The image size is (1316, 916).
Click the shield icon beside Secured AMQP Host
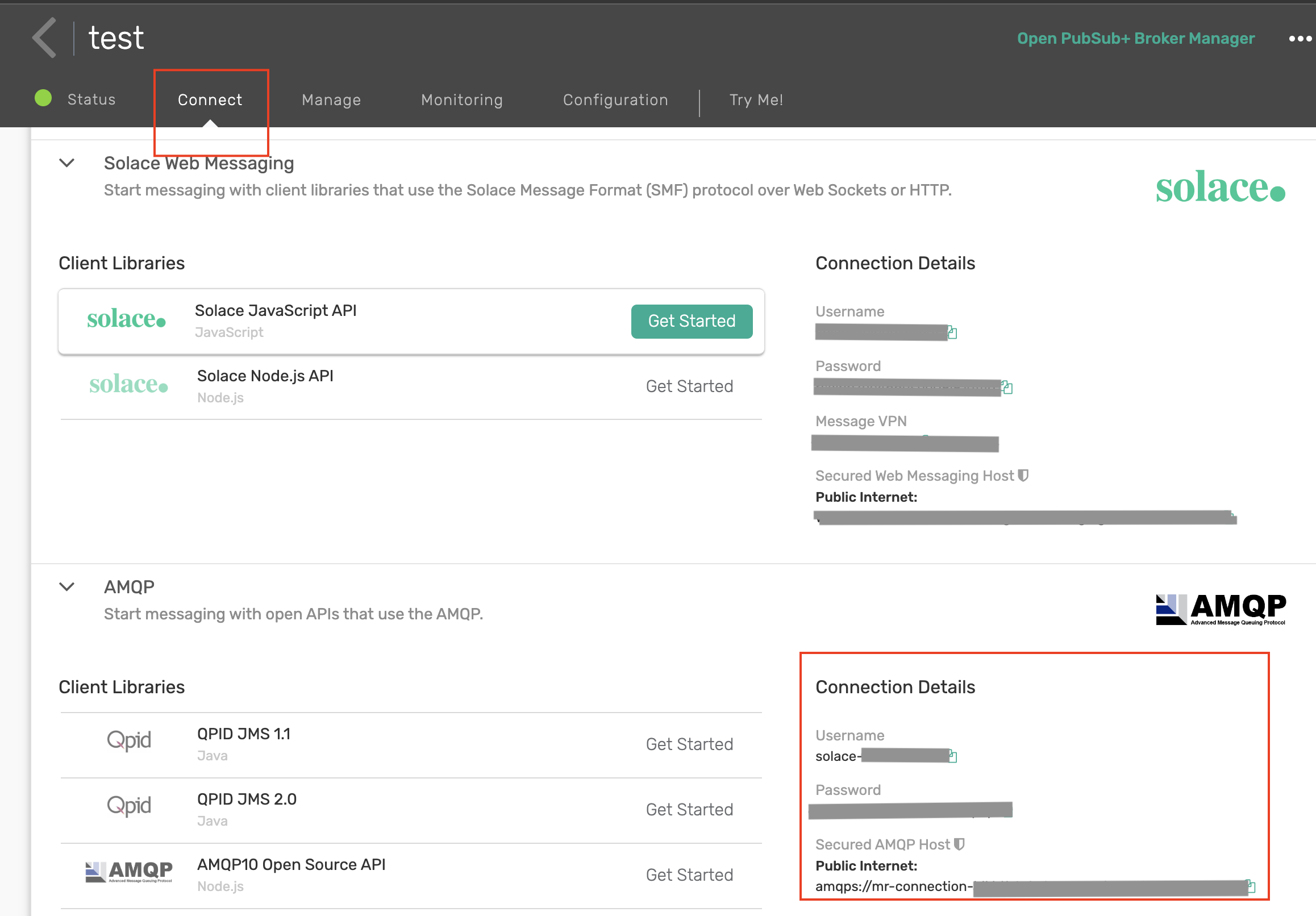click(959, 844)
